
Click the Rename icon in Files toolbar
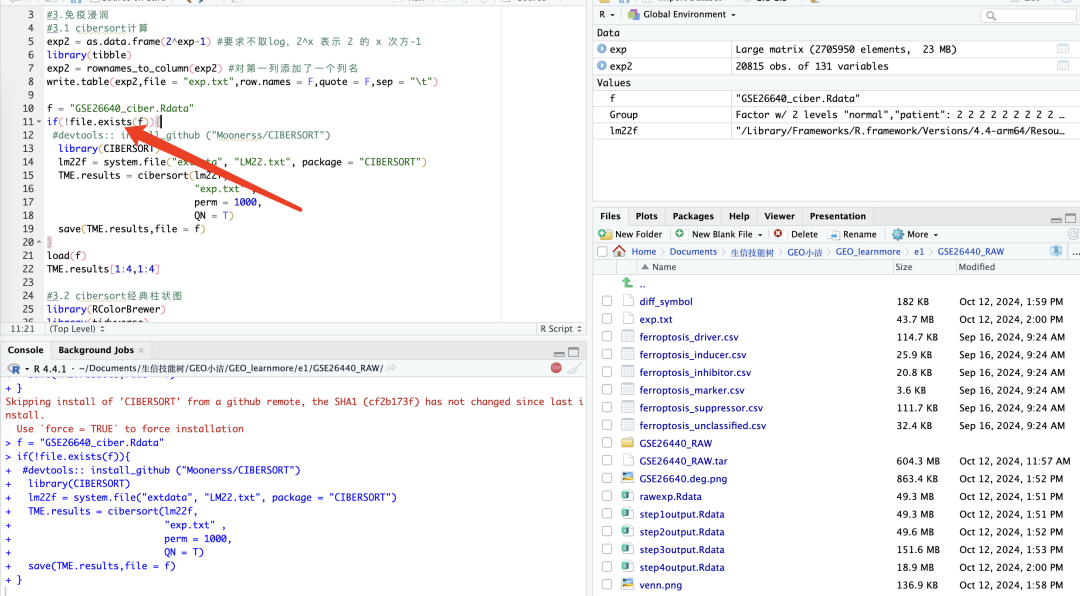tap(833, 234)
